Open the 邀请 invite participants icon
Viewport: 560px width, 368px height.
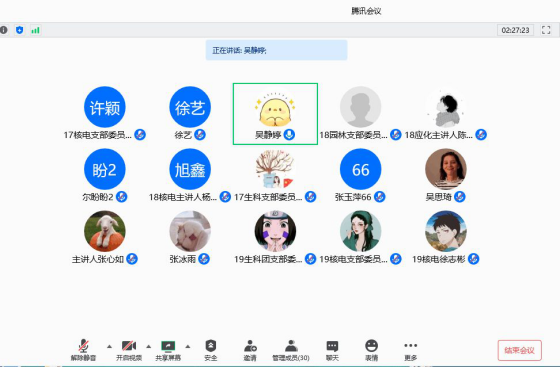(x=250, y=346)
